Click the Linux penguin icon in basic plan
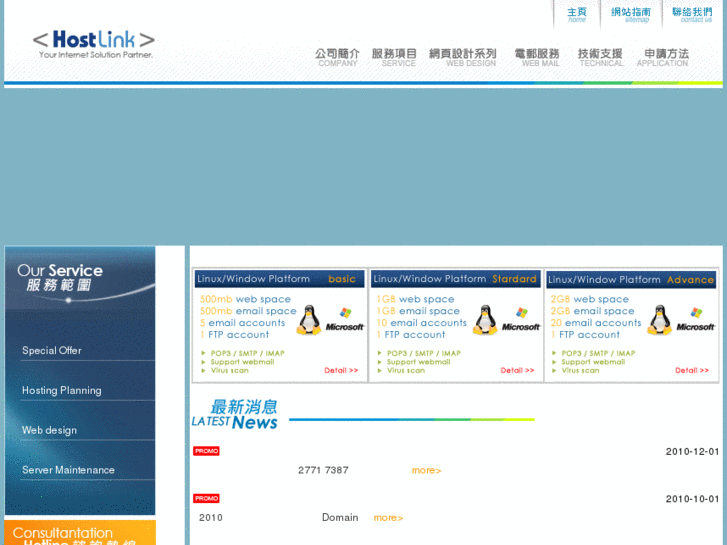The image size is (727, 545). (x=309, y=320)
